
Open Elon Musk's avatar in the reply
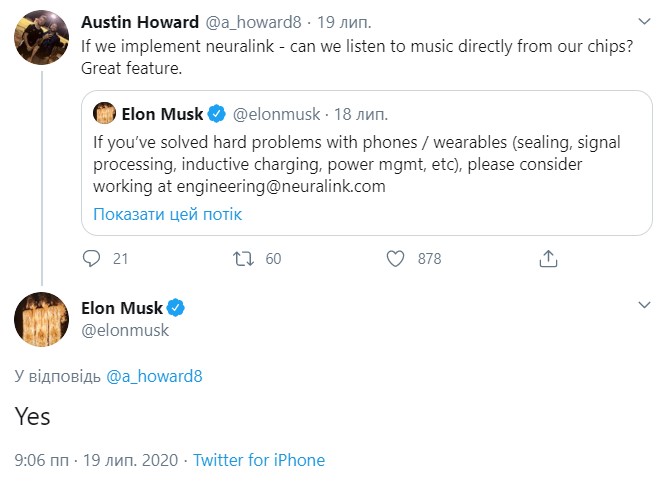pyautogui.click(x=40, y=319)
